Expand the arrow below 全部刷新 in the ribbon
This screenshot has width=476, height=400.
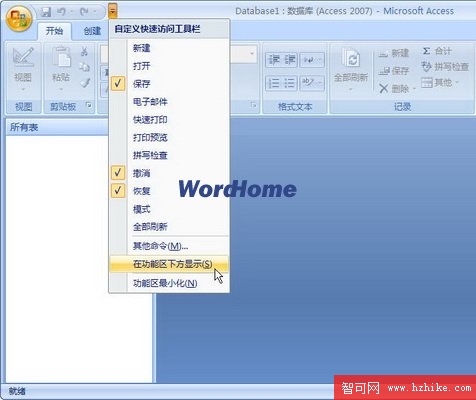(x=351, y=89)
